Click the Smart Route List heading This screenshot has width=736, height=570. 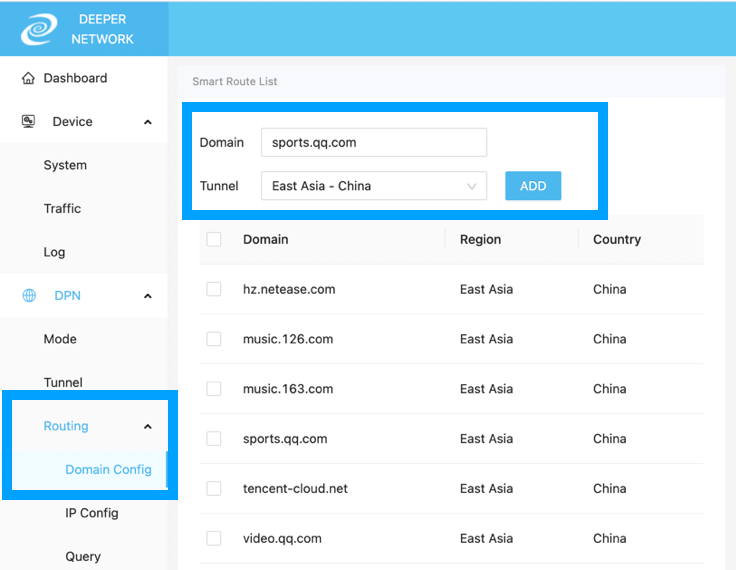235,81
